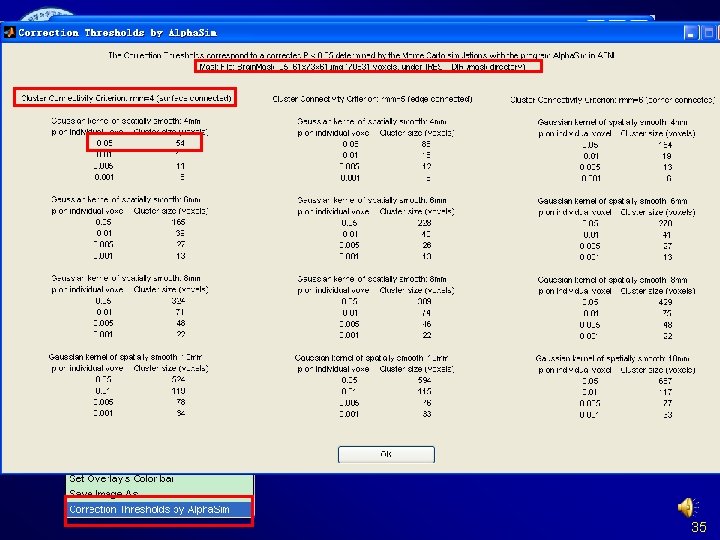Click cluster size 28 in rmm=5 6mm table
Image resolution: width=720 pixels, height=540 pixels.
(427, 245)
